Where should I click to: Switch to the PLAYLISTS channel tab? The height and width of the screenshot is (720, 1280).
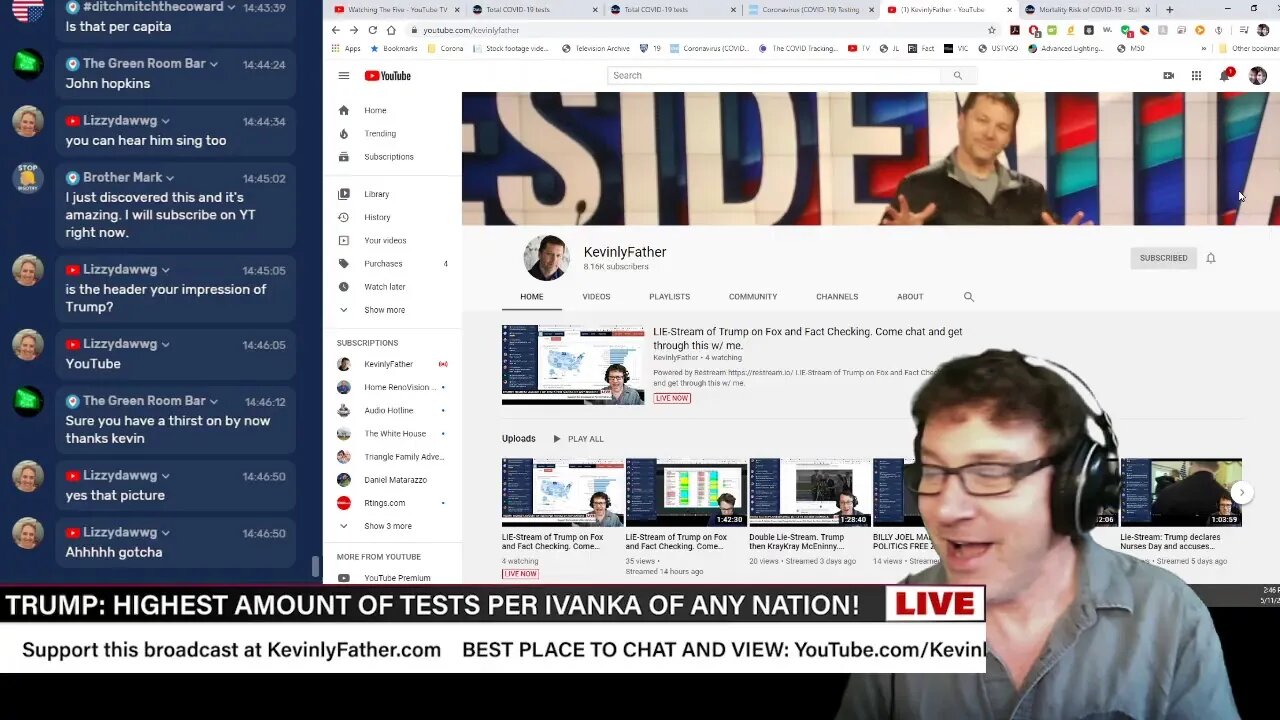point(669,297)
